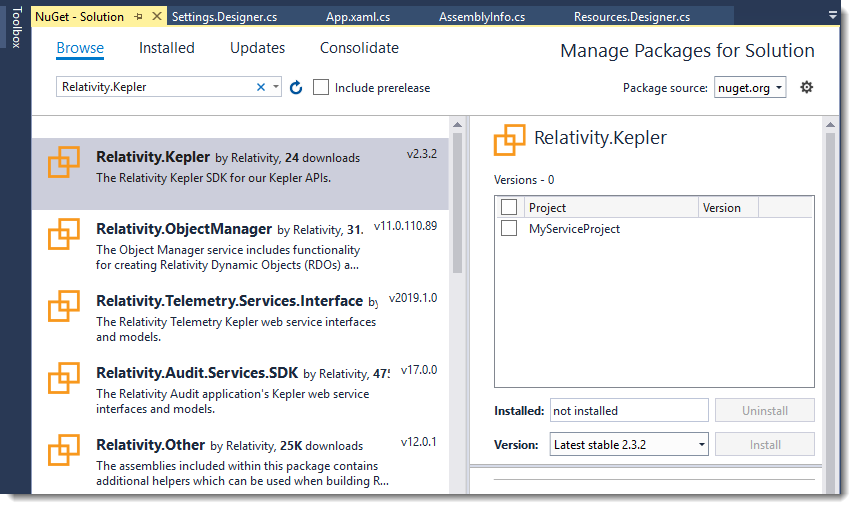Open the Version Latest stable 2.3.2 dropdown
This screenshot has width=856, height=509.
629,445
